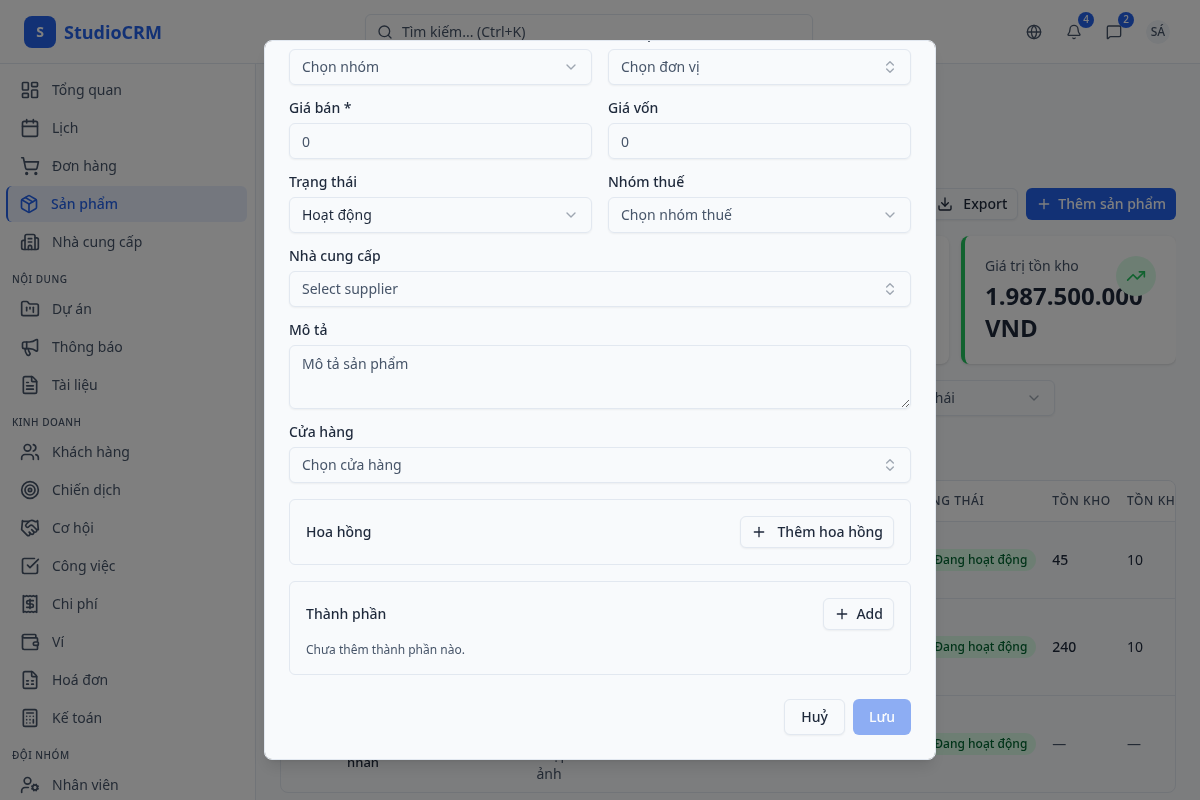
Task: Open the Select supplier combo box
Action: (x=599, y=289)
